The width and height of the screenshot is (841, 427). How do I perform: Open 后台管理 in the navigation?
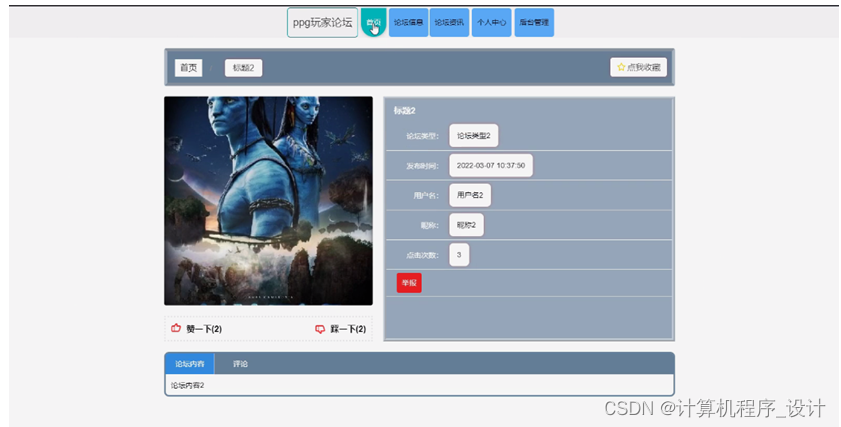pyautogui.click(x=534, y=23)
